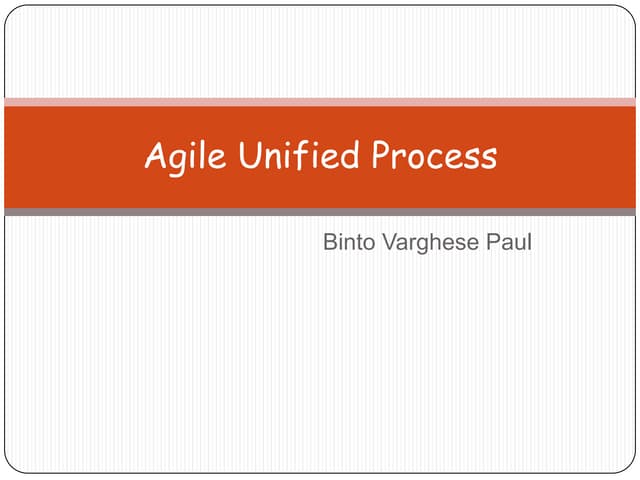Click "Binto" in the subtitle
The width and height of the screenshot is (640, 480).
(x=346, y=243)
